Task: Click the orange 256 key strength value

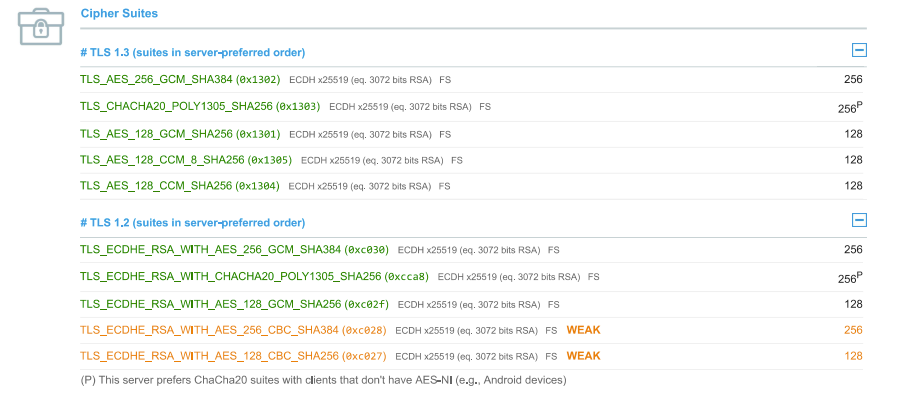Action: tap(852, 330)
